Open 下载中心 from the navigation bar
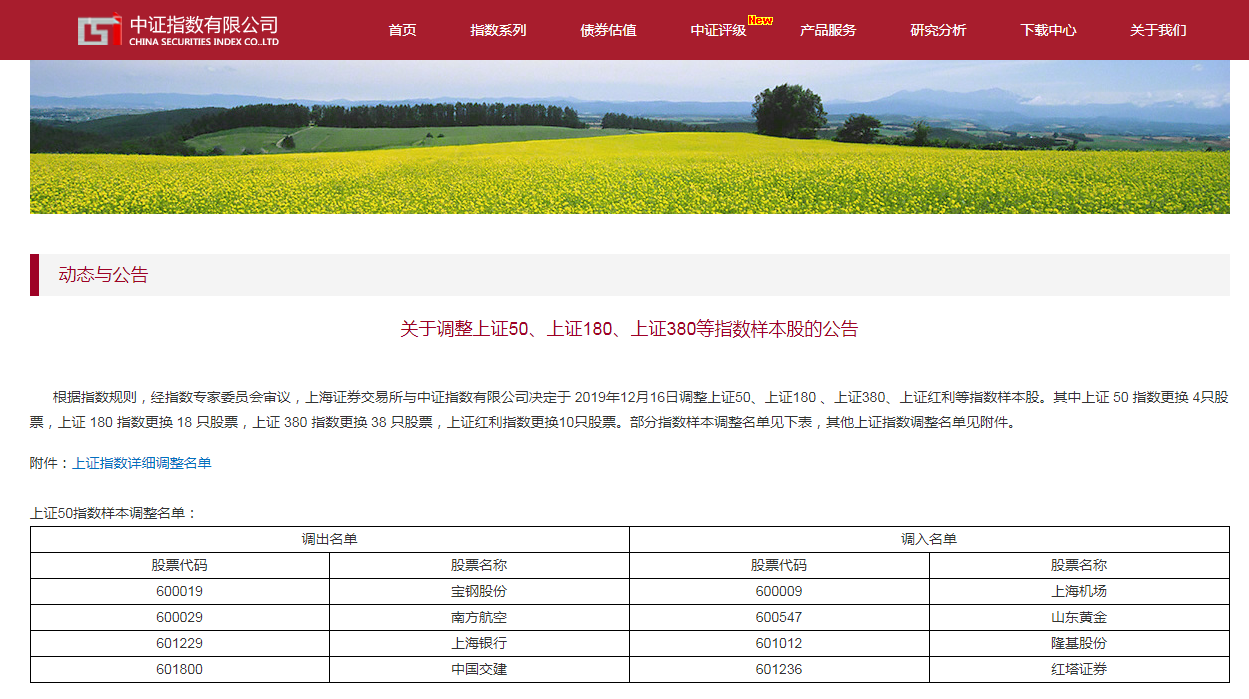Image resolution: width=1249 pixels, height=699 pixels. click(x=1048, y=30)
